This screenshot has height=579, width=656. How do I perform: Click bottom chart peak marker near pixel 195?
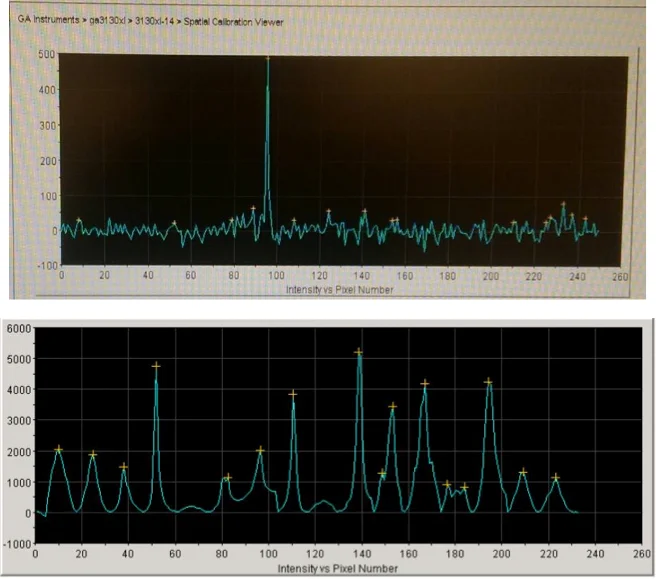click(488, 382)
